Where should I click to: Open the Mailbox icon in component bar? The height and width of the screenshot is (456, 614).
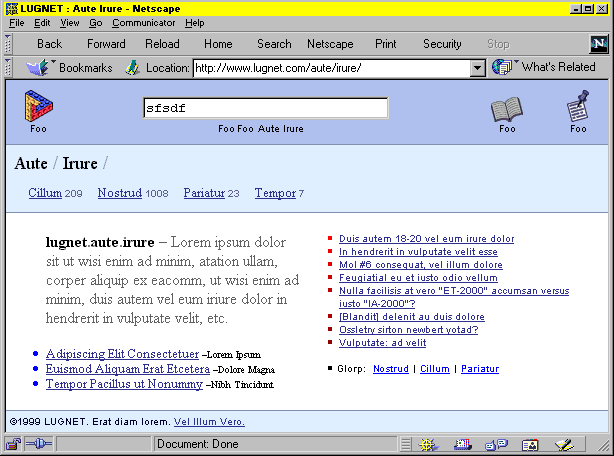point(463,444)
